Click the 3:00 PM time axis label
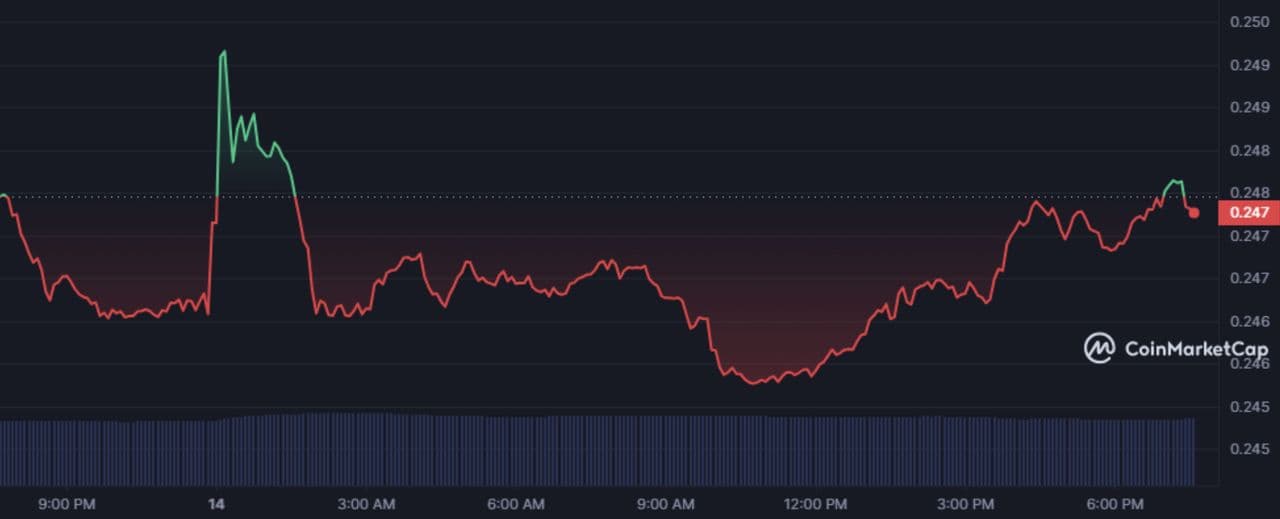Viewport: 1280px width, 519px height. coord(966,503)
